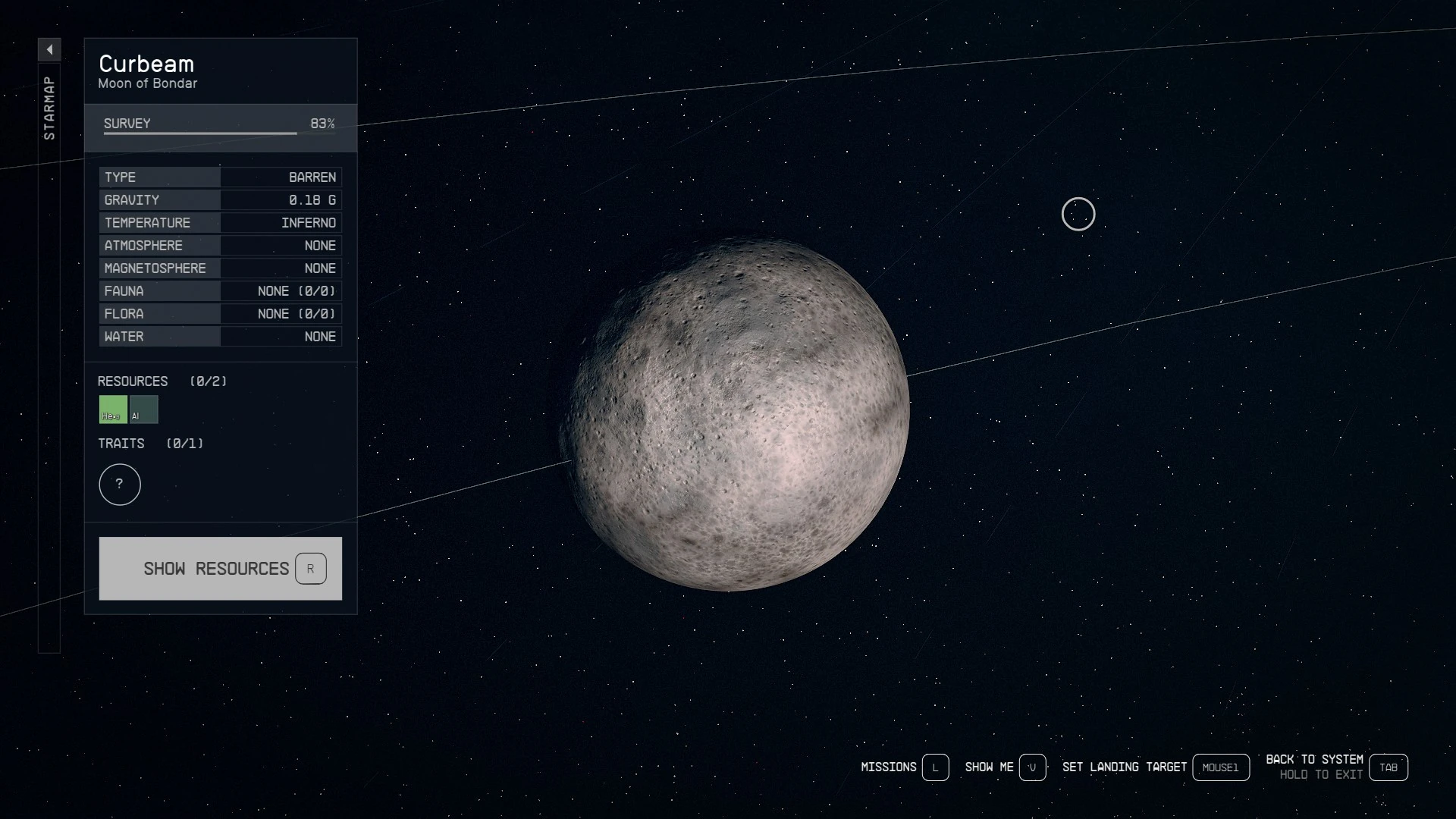Screen dimensions: 1456x819
Task: Open the vertical STARMAP tab
Action: click(x=49, y=108)
